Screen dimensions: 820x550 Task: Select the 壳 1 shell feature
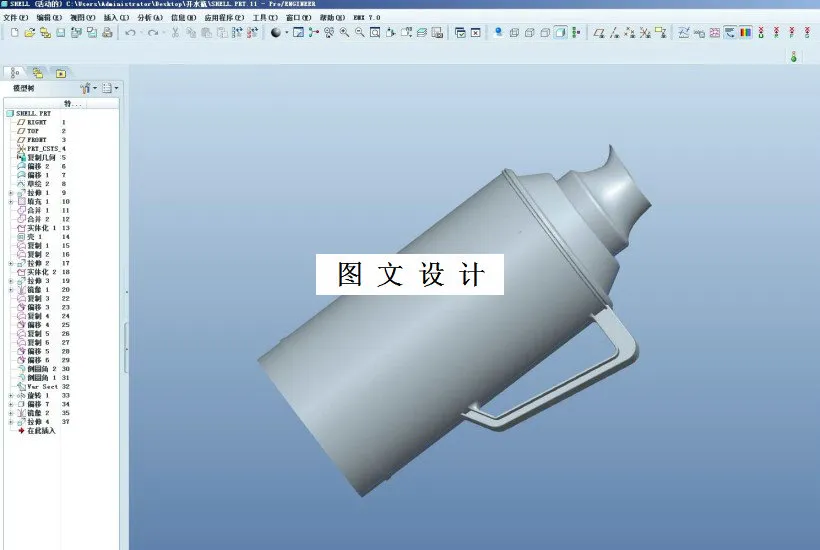(30, 237)
